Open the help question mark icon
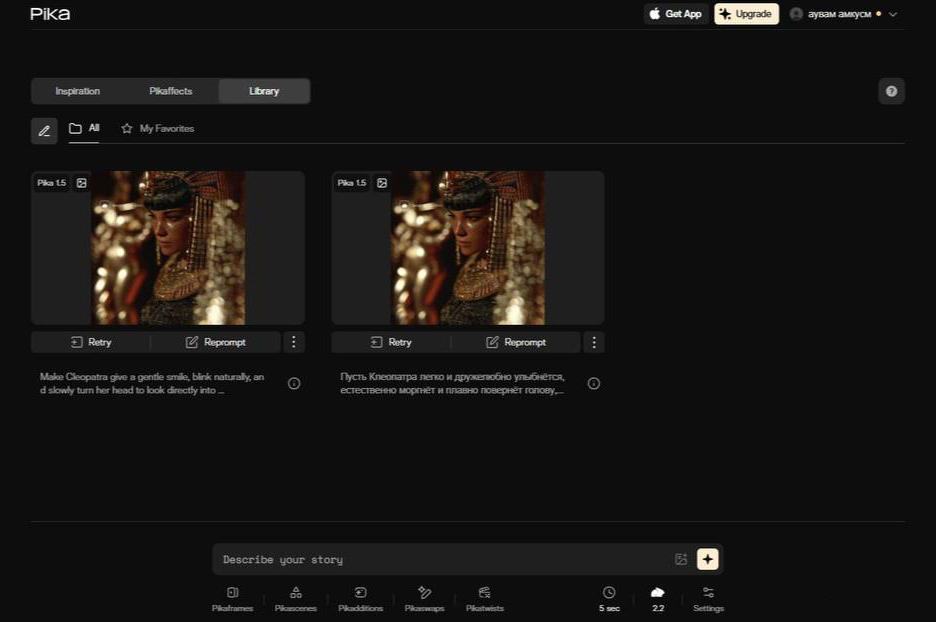 pyautogui.click(x=891, y=91)
